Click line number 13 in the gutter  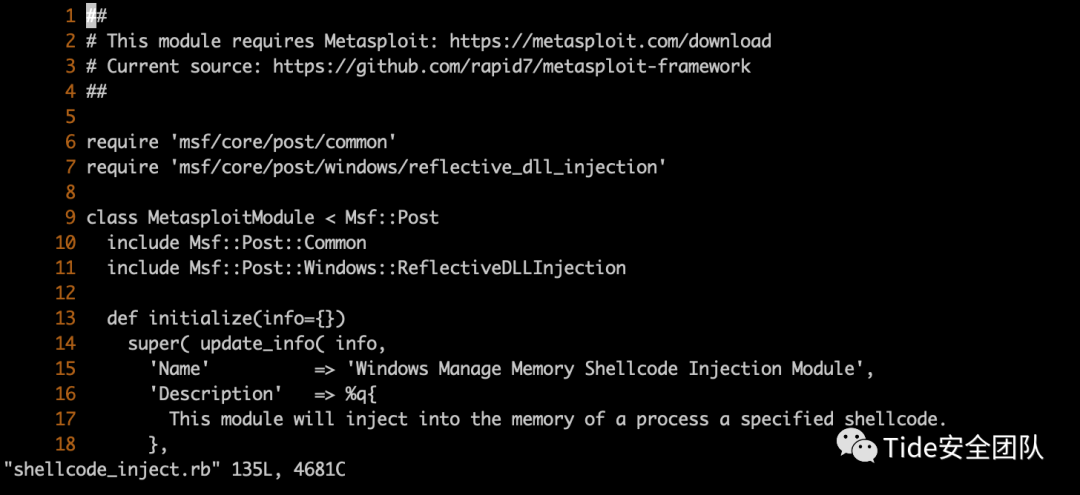pos(65,318)
